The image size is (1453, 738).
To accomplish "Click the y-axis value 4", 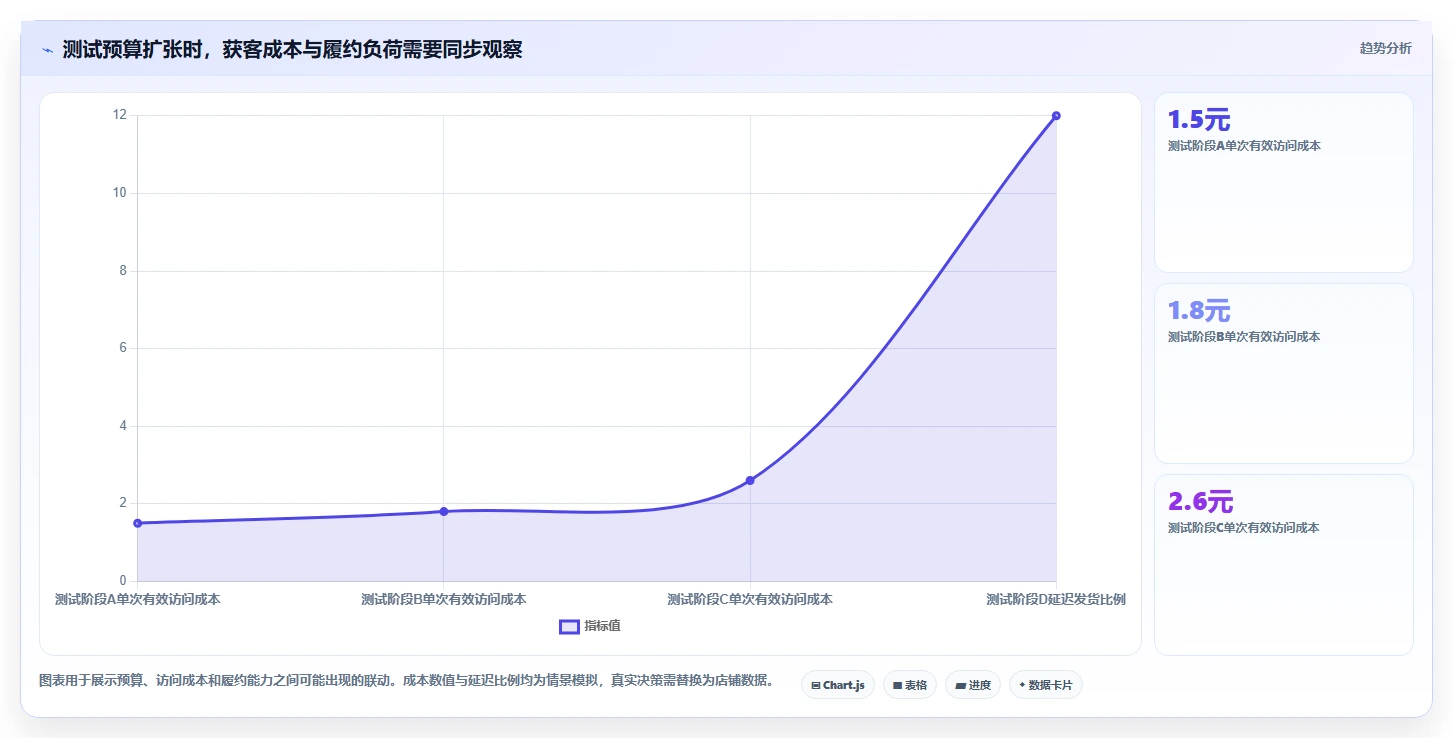I will (123, 426).
